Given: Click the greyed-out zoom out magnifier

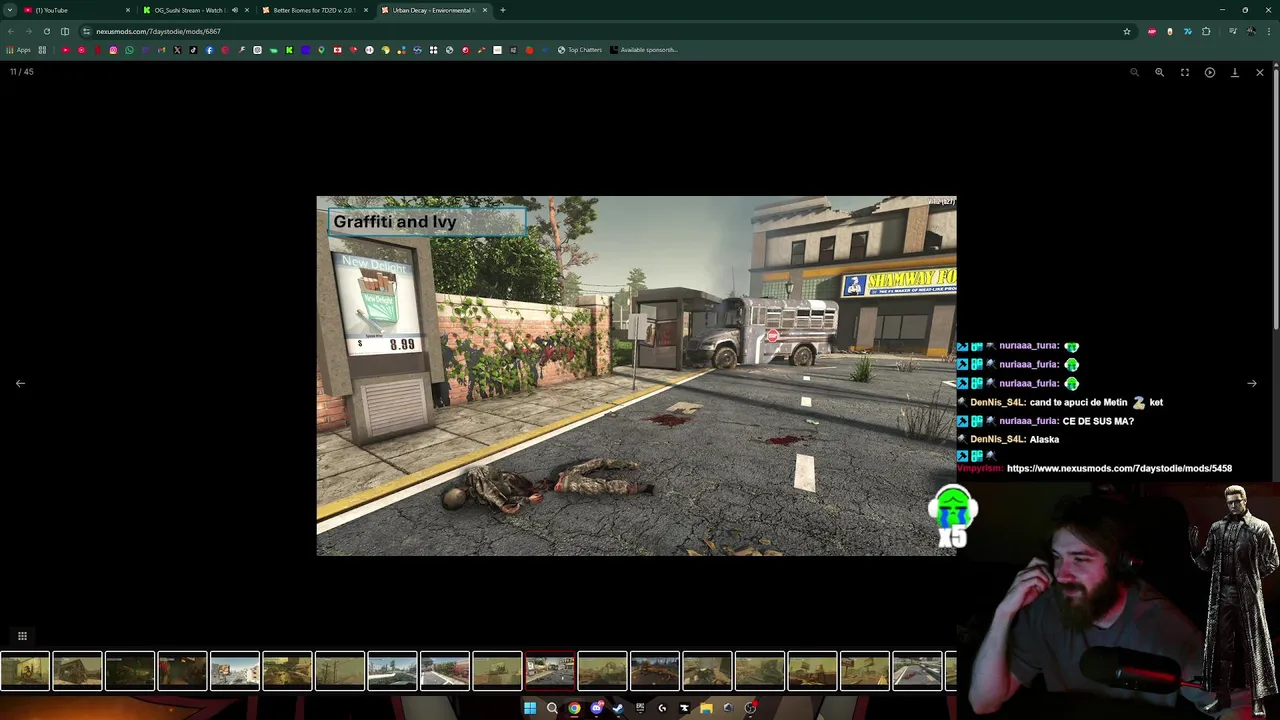Looking at the screenshot, I should (x=1134, y=72).
